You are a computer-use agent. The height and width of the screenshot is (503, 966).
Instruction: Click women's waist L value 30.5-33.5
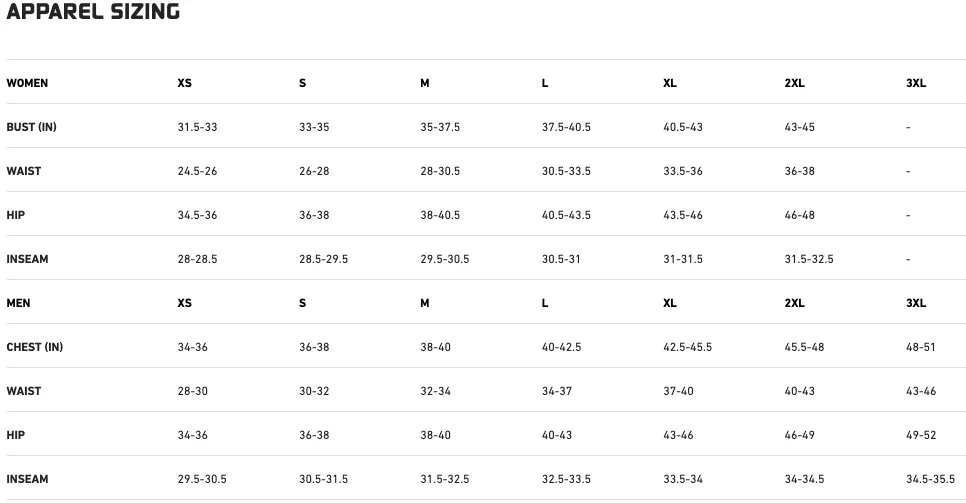point(566,171)
